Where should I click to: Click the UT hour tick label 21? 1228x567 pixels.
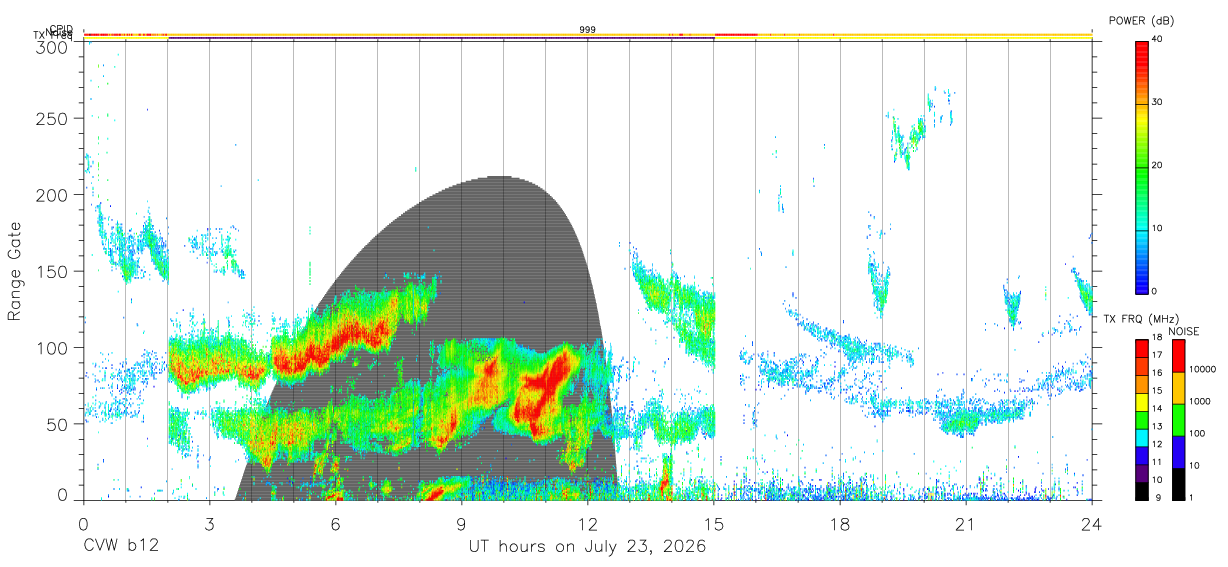point(966,524)
